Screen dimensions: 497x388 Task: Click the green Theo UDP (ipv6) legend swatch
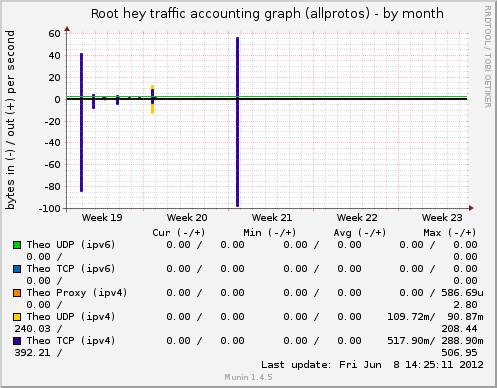coord(17,245)
